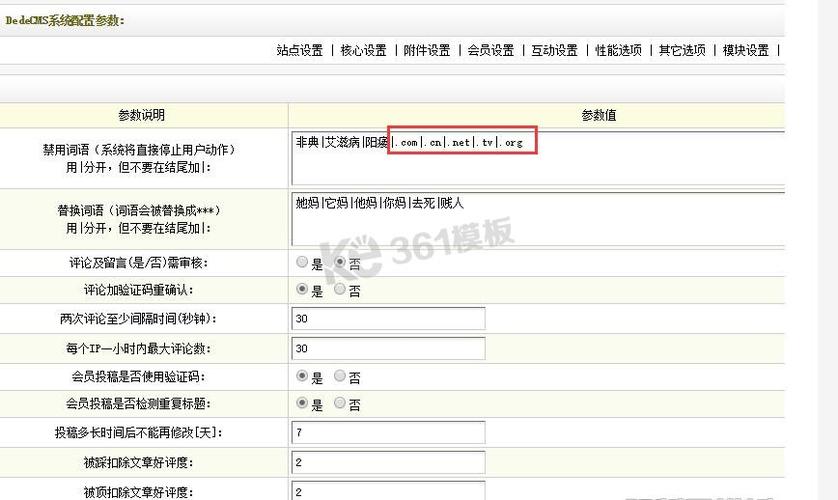Pick 否 for 会员投稿是否检测重复标题
Screen dimensions: 838x500
click(x=340, y=403)
